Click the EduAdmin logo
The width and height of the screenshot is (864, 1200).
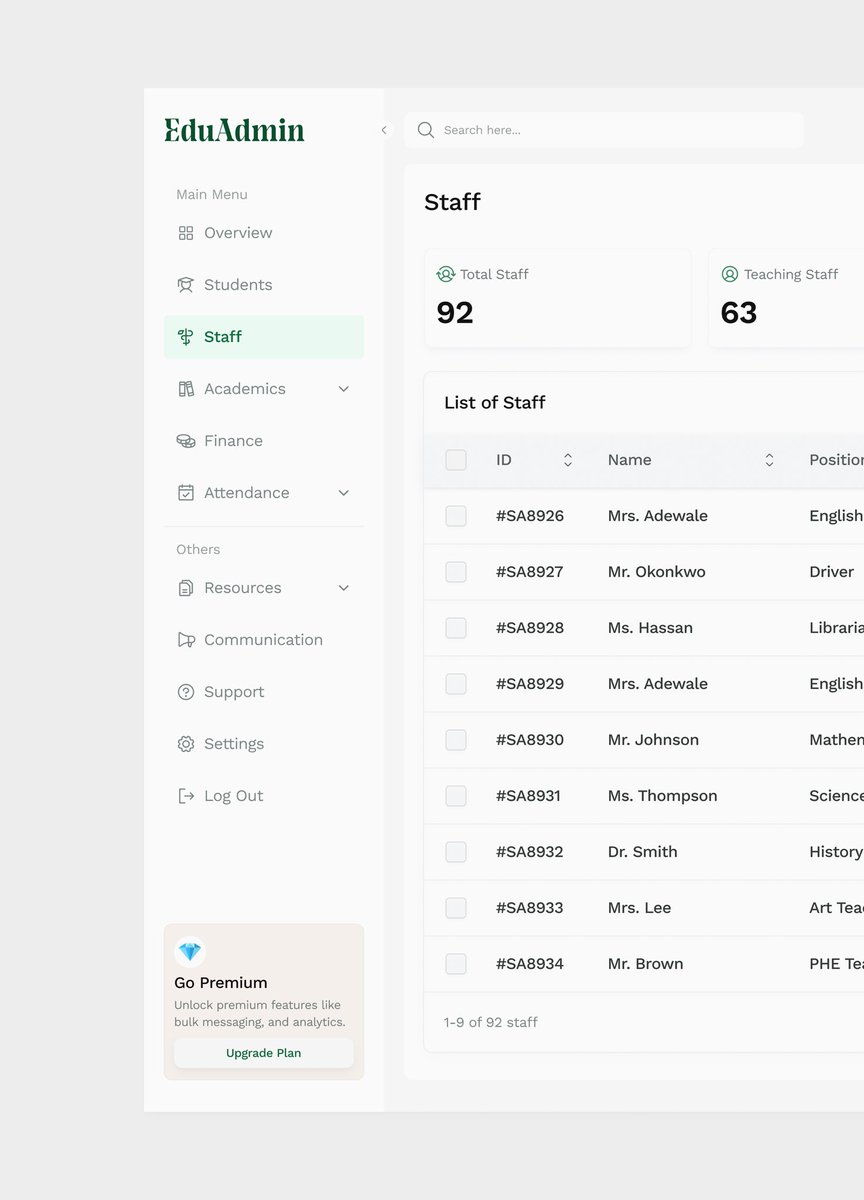coord(235,130)
